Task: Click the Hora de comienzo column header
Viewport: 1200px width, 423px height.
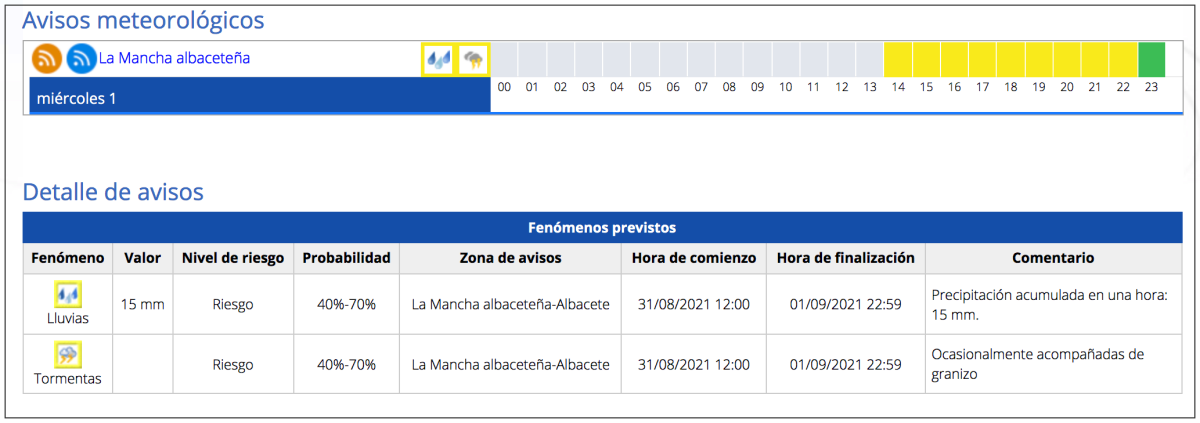Action: 694,258
